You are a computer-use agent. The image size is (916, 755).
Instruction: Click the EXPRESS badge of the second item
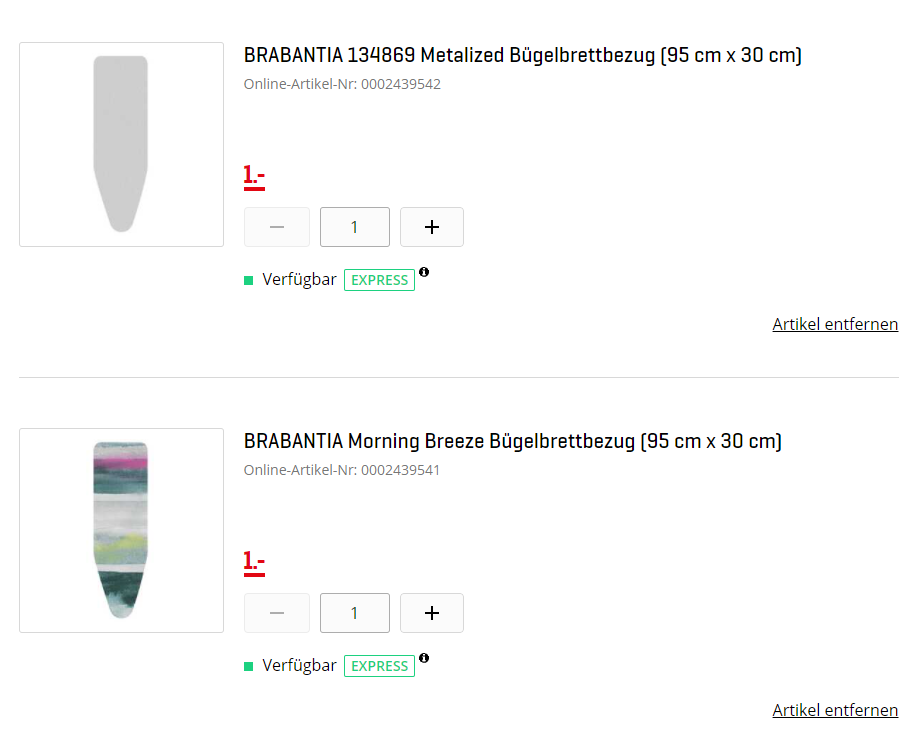click(x=379, y=666)
